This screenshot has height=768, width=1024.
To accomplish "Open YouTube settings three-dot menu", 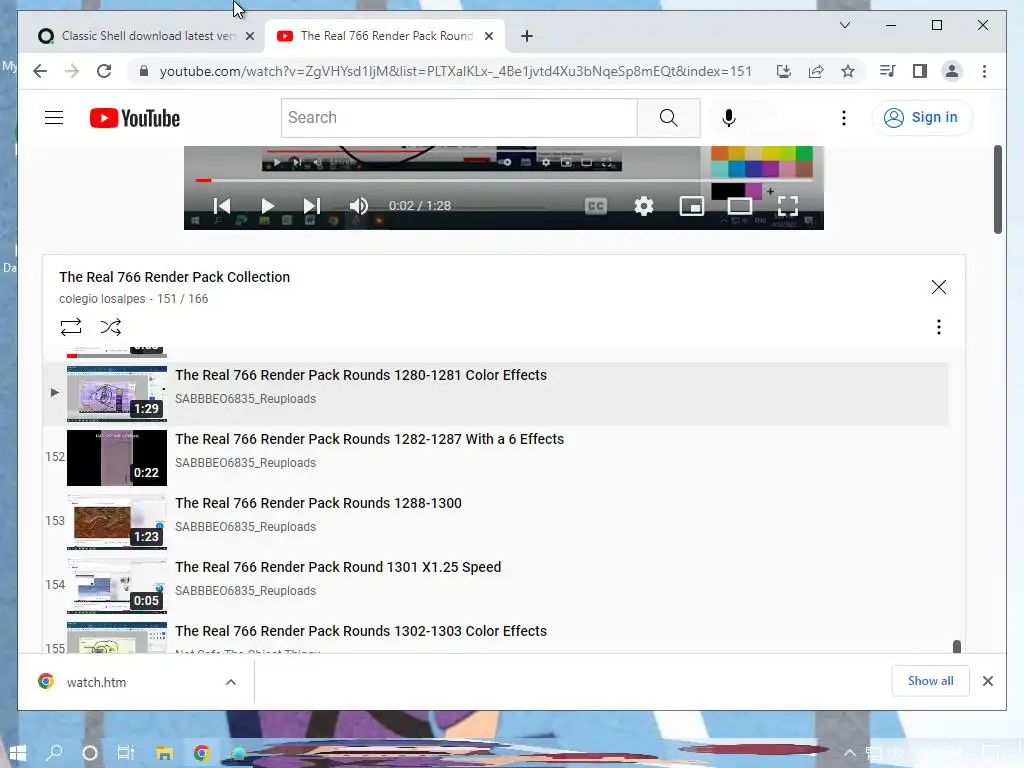I will 844,118.
